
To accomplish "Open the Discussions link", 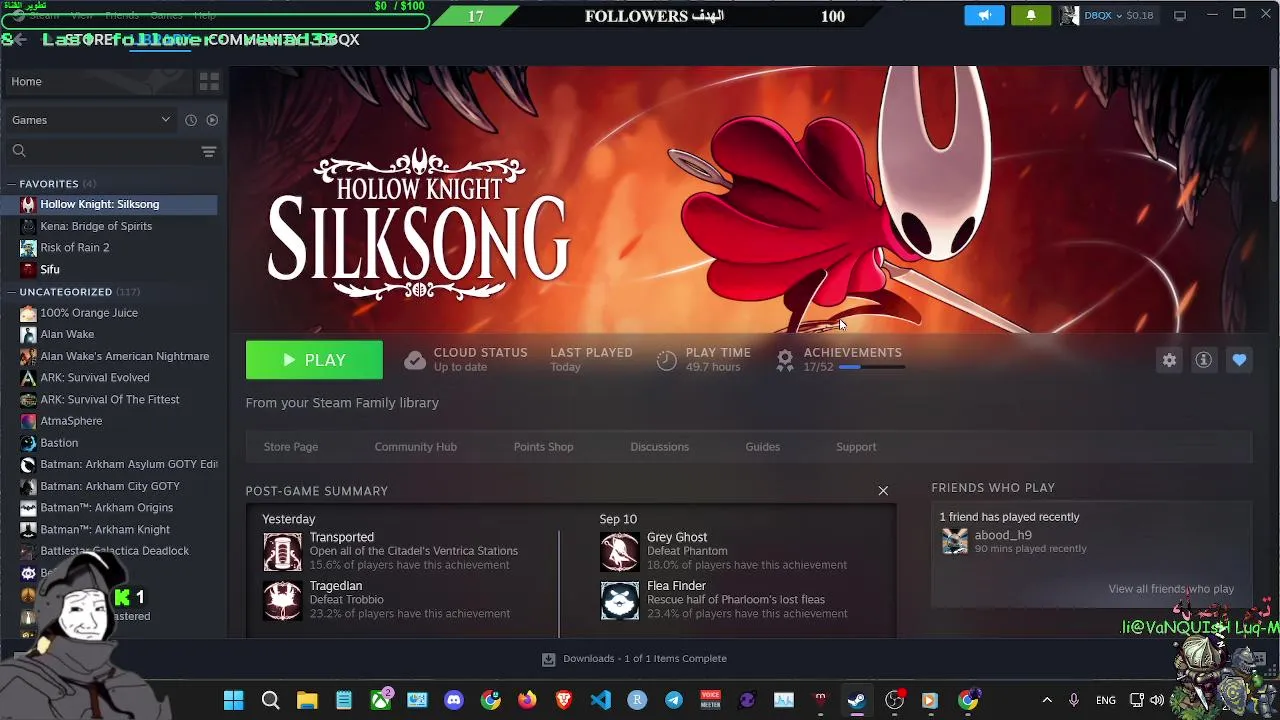I will (x=659, y=447).
